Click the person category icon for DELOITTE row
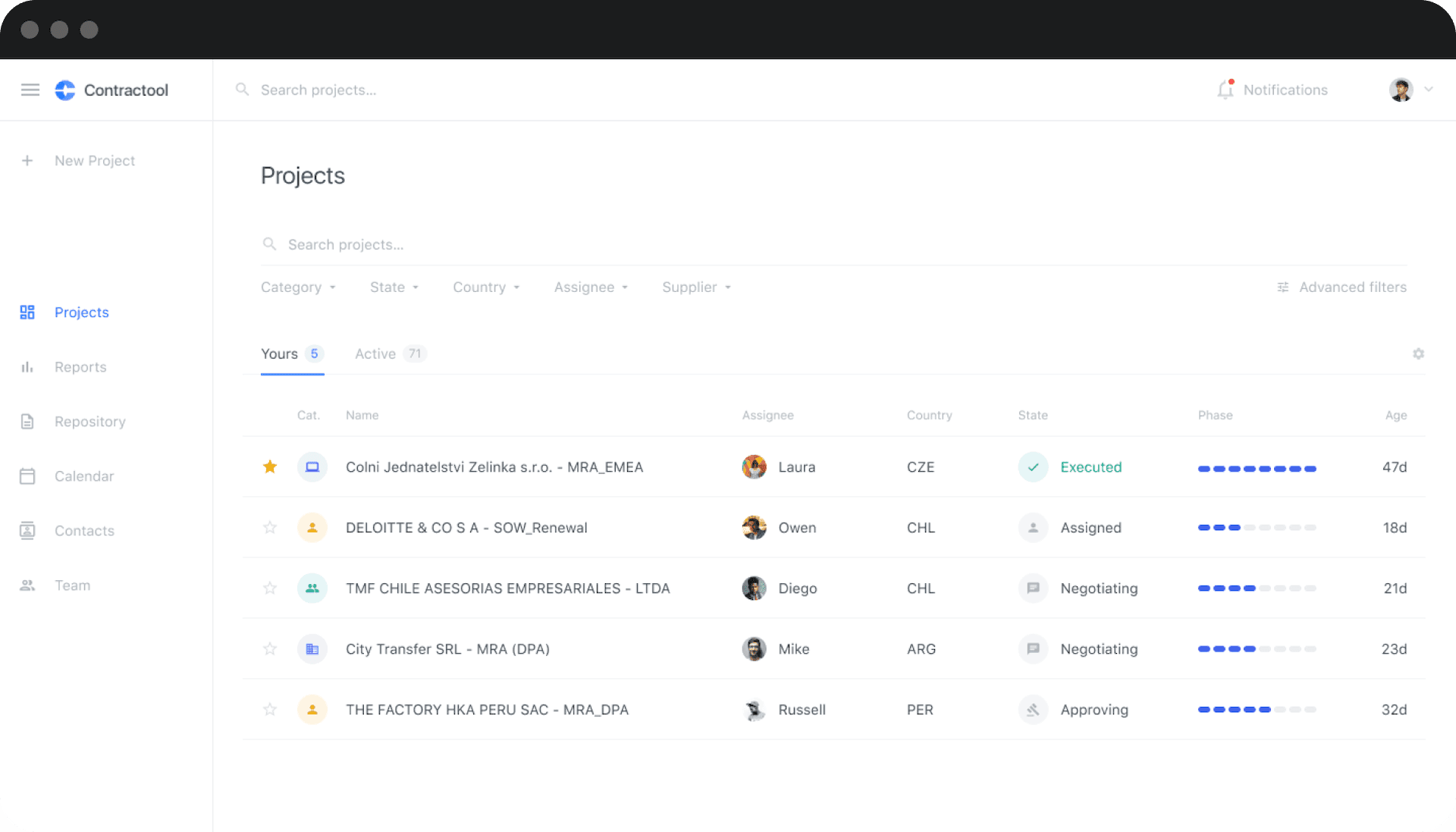Image resolution: width=1456 pixels, height=832 pixels. 312,528
